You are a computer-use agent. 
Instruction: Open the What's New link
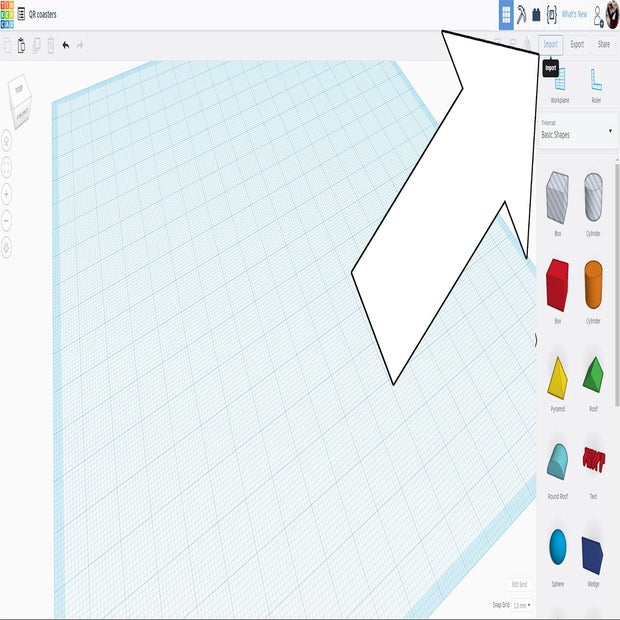[x=574, y=15]
